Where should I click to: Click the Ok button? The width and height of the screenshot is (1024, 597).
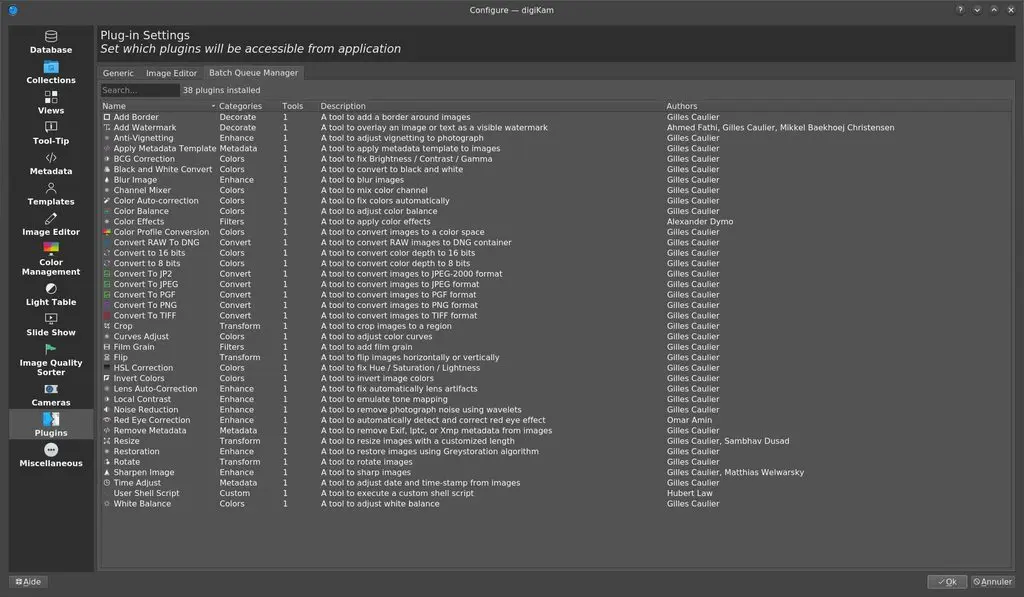click(x=945, y=581)
